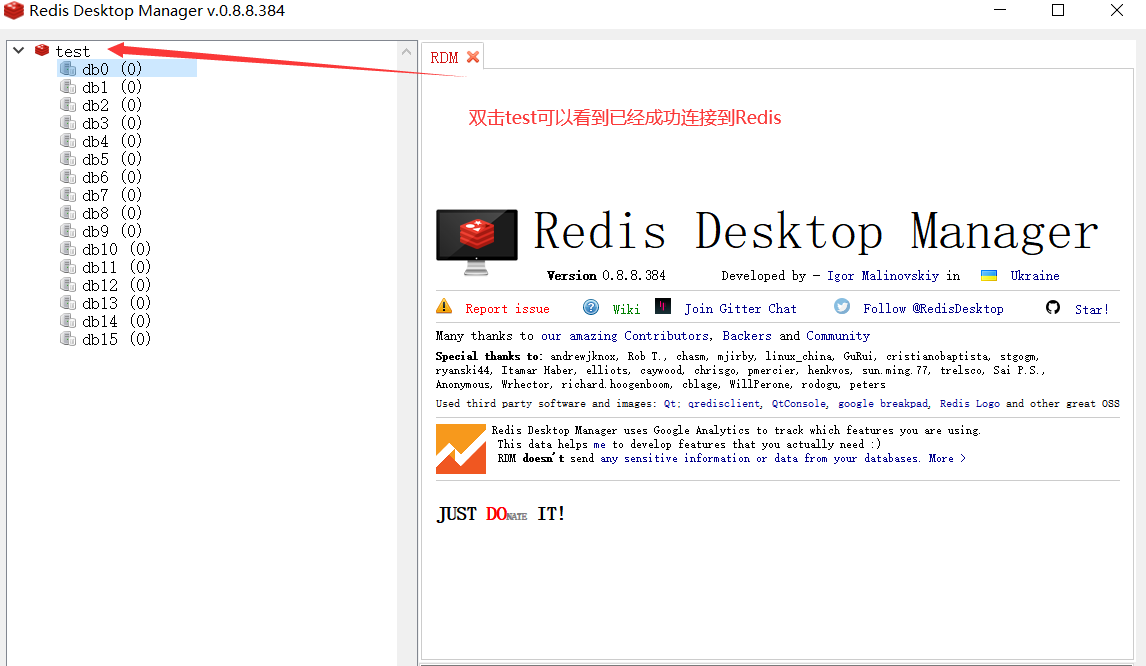Image resolution: width=1146 pixels, height=666 pixels.
Task: Open the Backers link
Action: click(746, 336)
